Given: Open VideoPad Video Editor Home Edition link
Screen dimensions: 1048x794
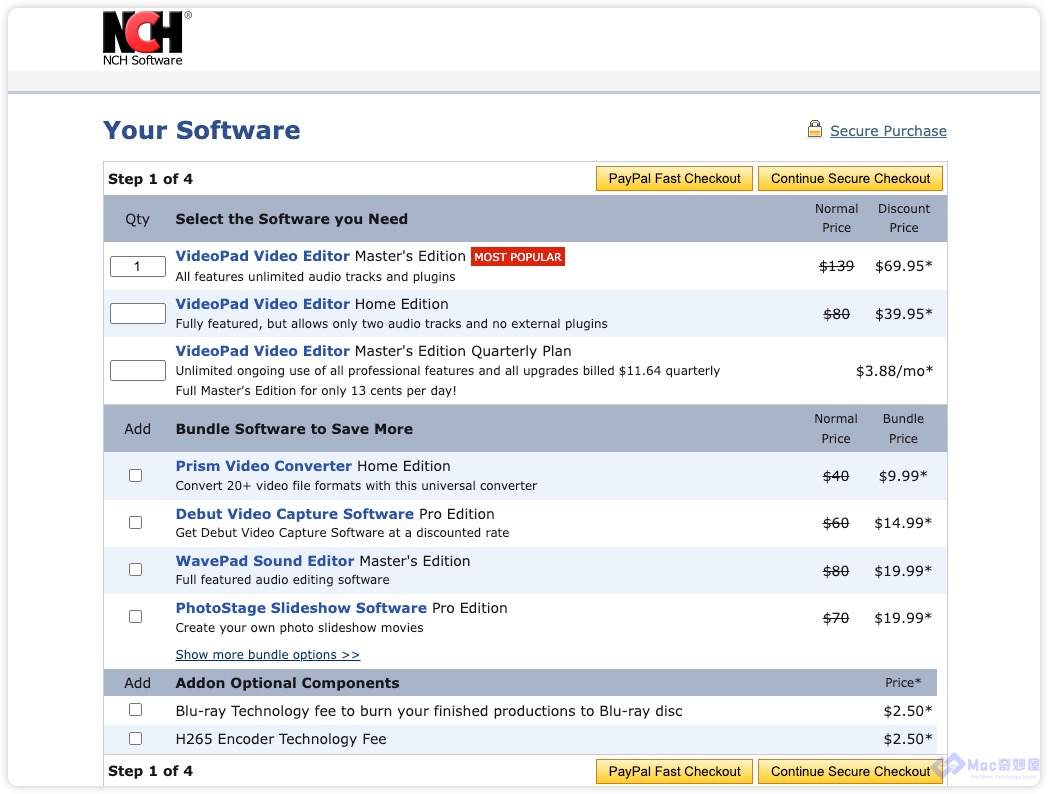Looking at the screenshot, I should 263,304.
